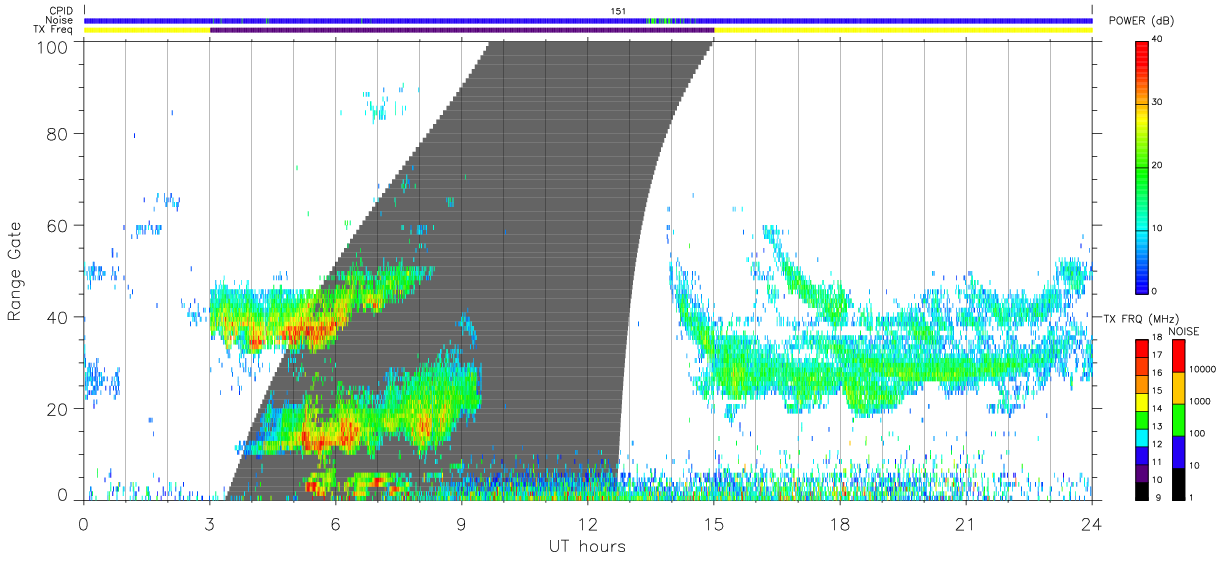Click the UT hours axis title
This screenshot has height=567, width=1228.
click(x=587, y=547)
